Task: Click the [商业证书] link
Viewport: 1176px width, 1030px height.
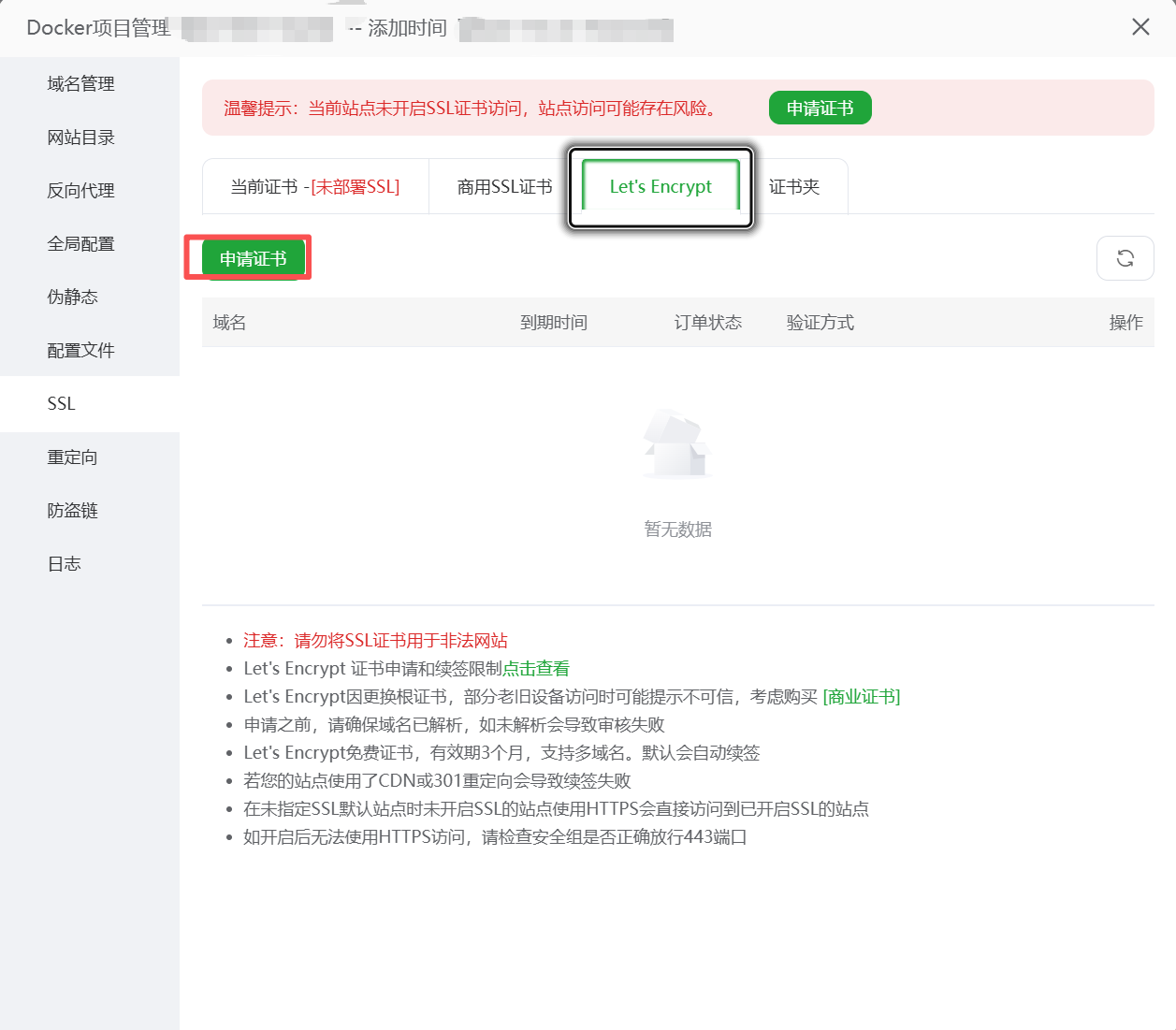Action: tap(861, 697)
